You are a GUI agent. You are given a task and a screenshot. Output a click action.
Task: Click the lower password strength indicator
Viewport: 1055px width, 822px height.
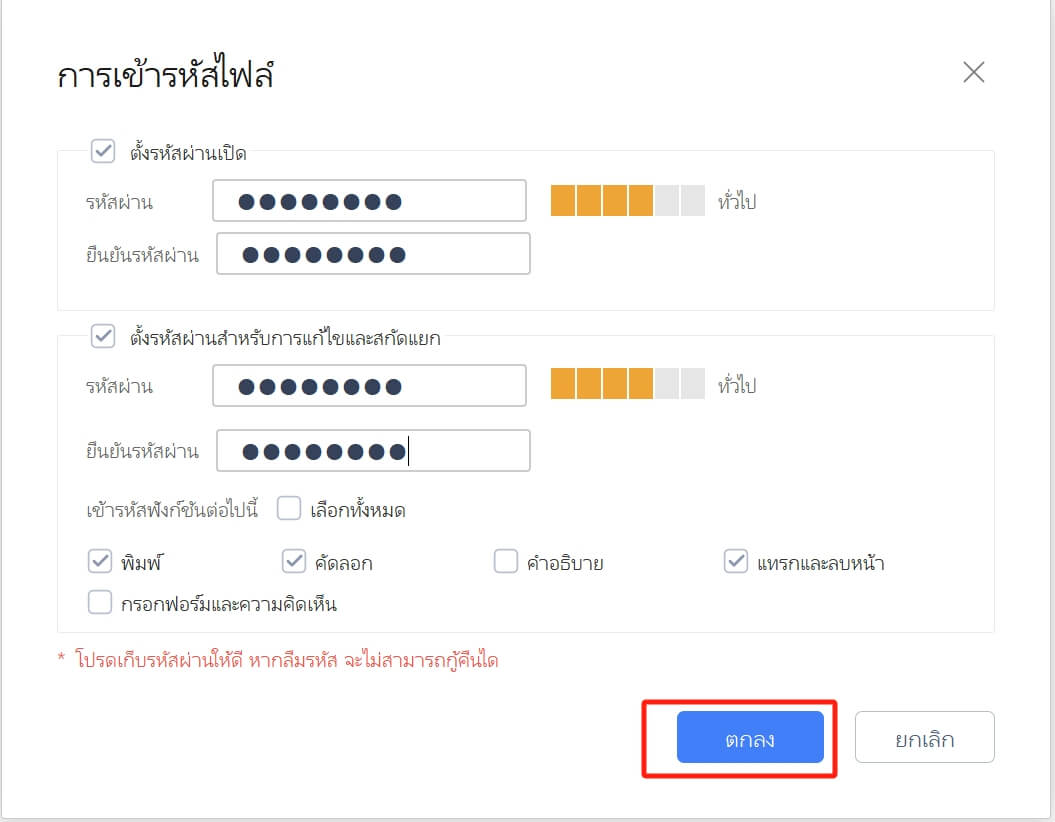625,385
